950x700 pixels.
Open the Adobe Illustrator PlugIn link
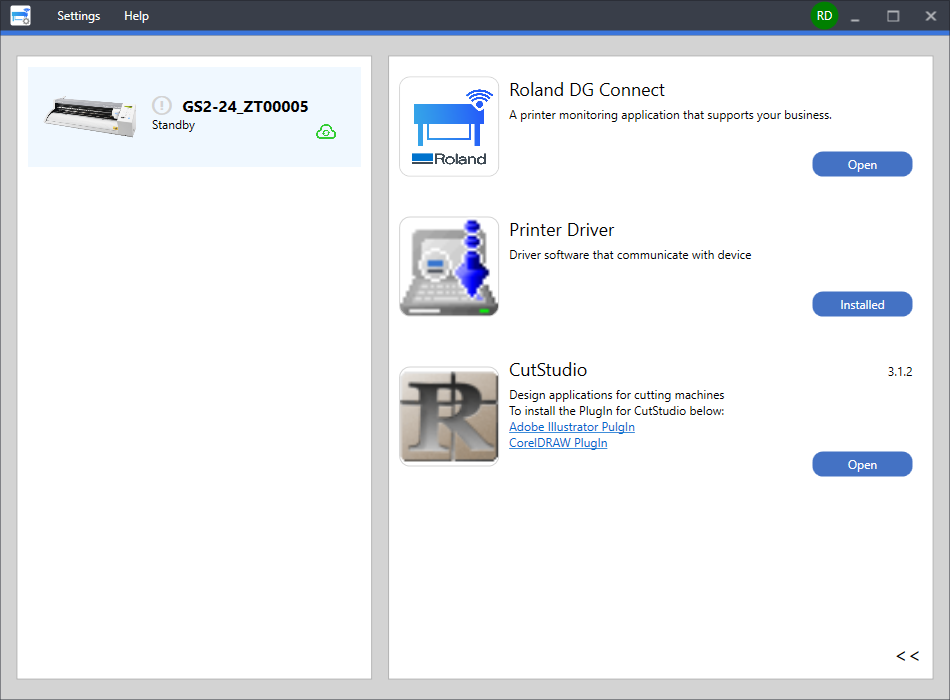(572, 427)
